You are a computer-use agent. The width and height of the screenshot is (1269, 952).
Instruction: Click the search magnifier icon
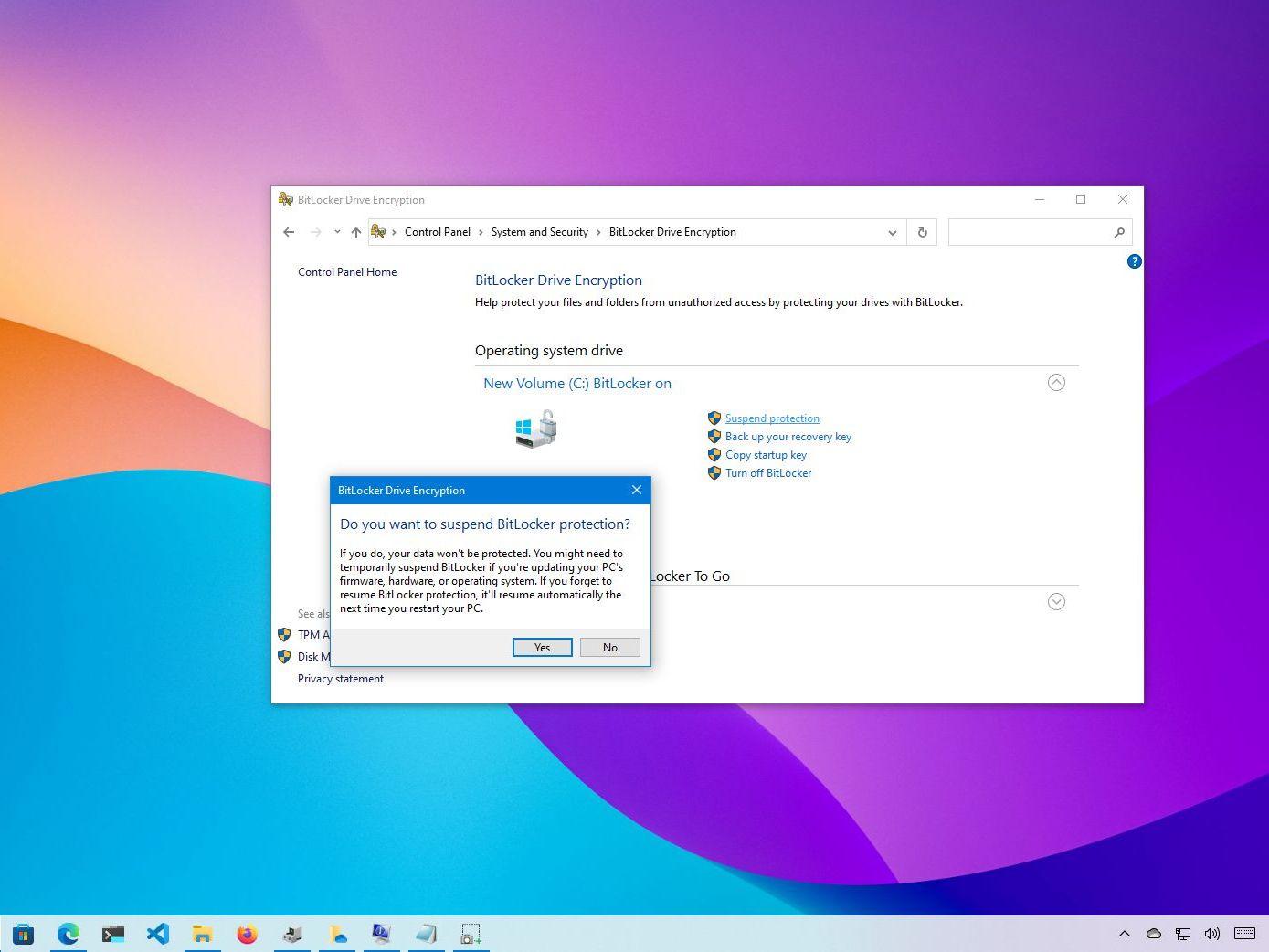point(1119,232)
